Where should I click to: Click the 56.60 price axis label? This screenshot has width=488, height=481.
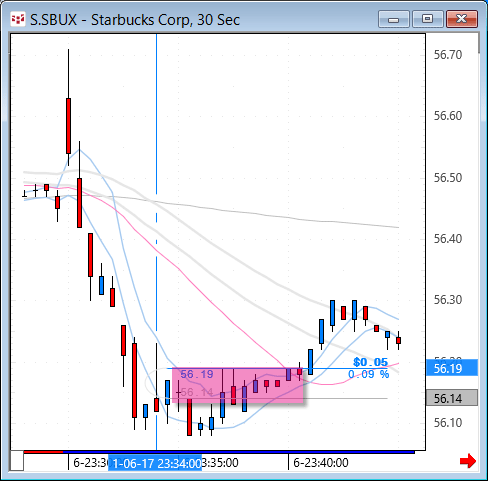point(448,116)
